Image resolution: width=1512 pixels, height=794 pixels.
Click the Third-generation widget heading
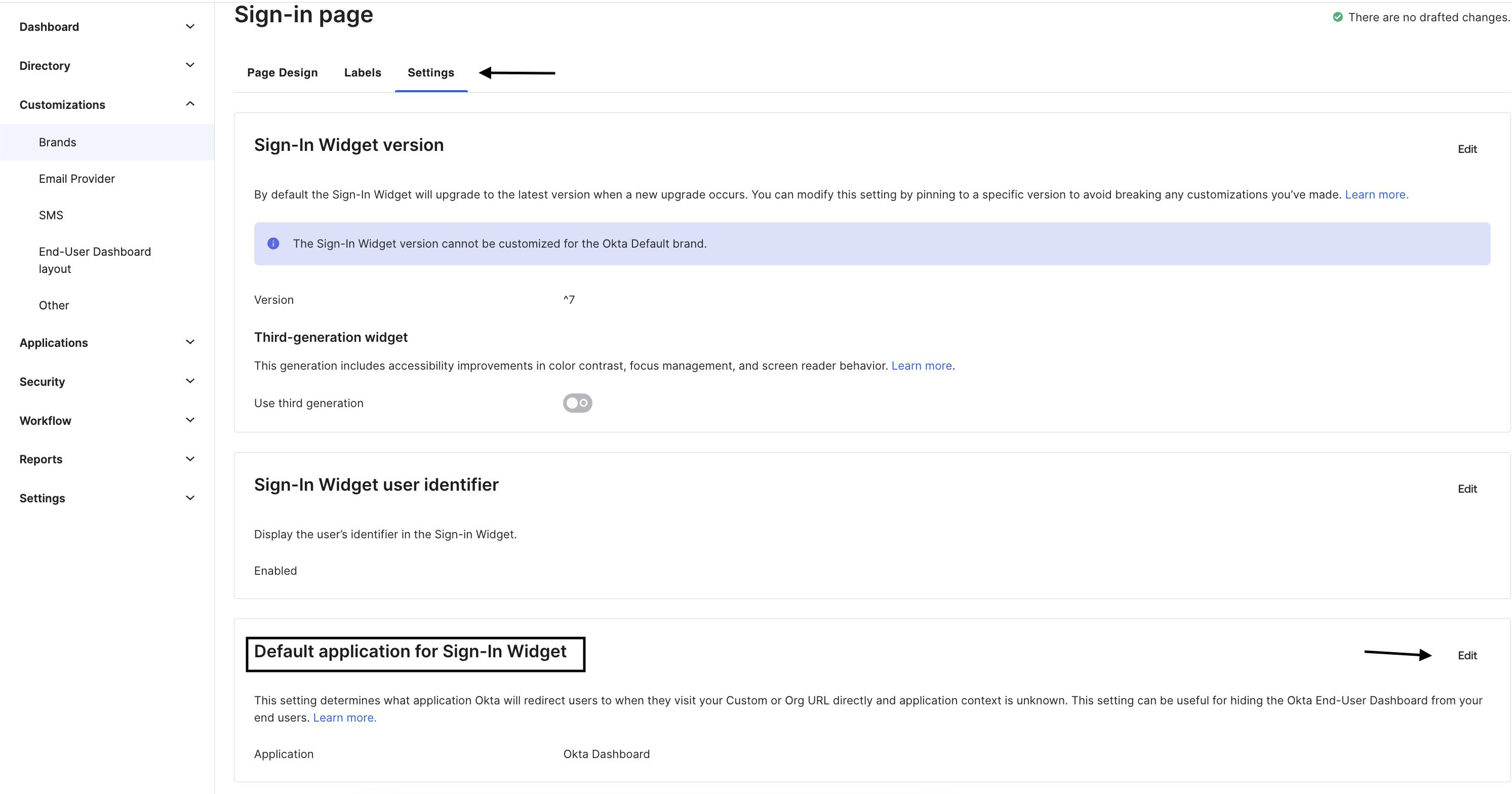(331, 337)
